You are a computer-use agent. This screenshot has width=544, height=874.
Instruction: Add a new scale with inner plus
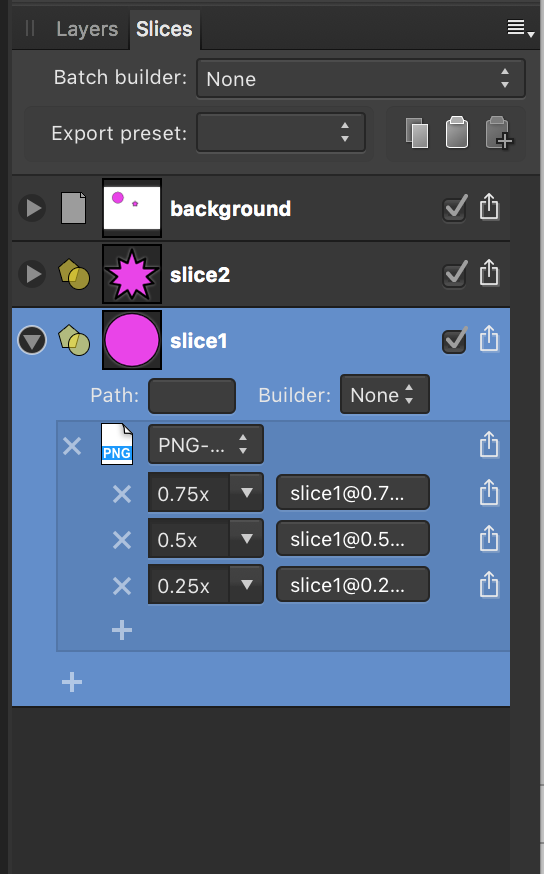(x=122, y=630)
